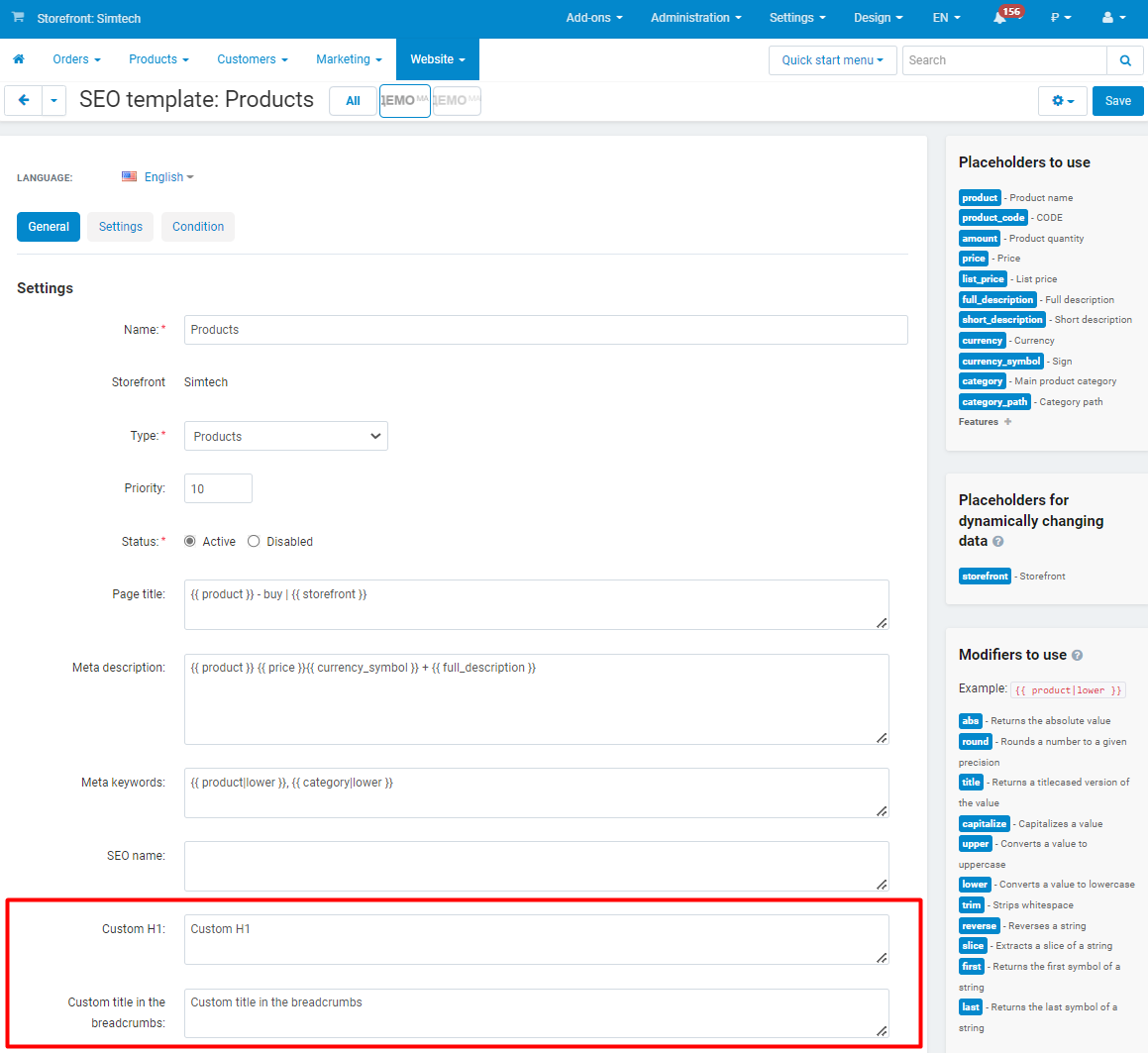This screenshot has width=1148, height=1053.
Task: Switch to the Condition tab
Action: pyautogui.click(x=198, y=227)
